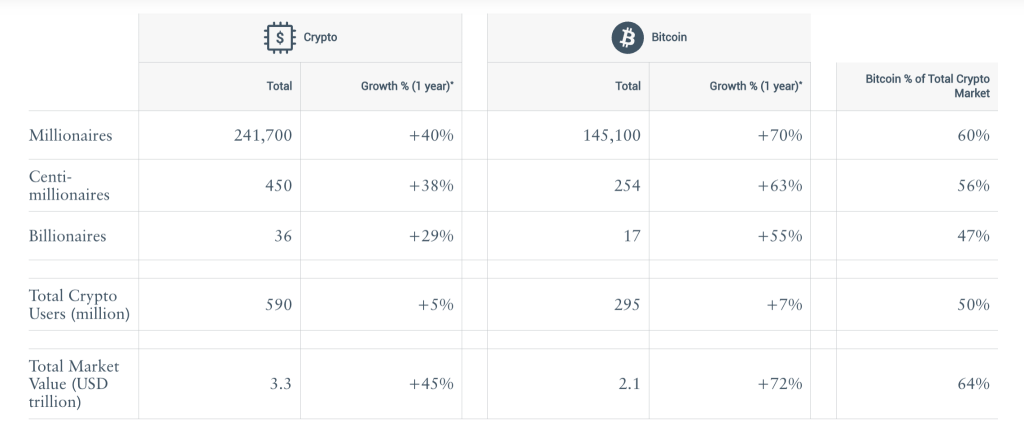This screenshot has width=1024, height=432.
Task: Click Bitcoin % of Total Crypto Market header
Action: coord(927,86)
